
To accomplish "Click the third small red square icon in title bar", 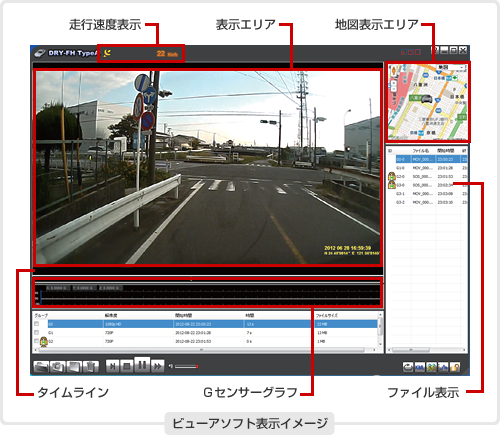I will 418,52.
